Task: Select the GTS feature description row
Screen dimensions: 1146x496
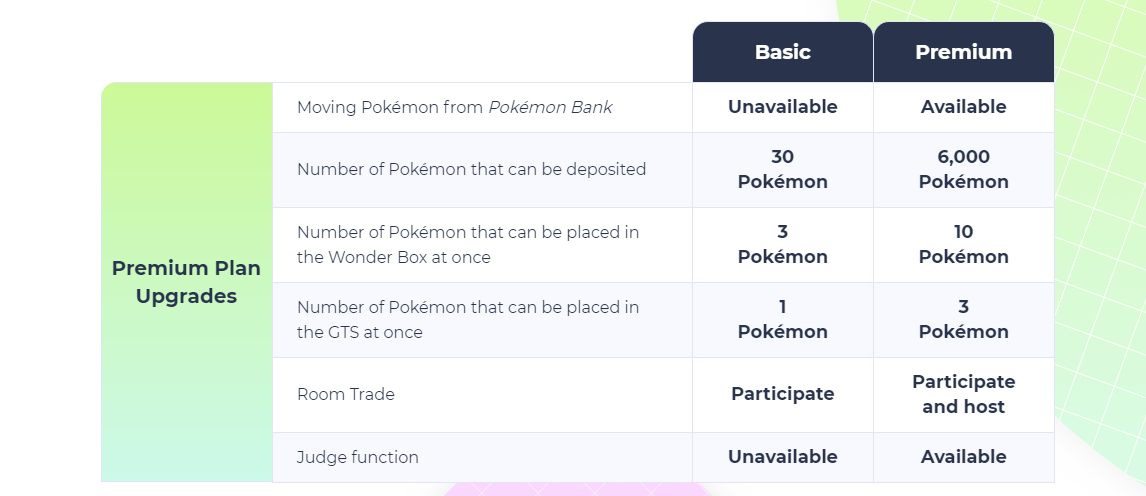Action: pyautogui.click(x=482, y=320)
